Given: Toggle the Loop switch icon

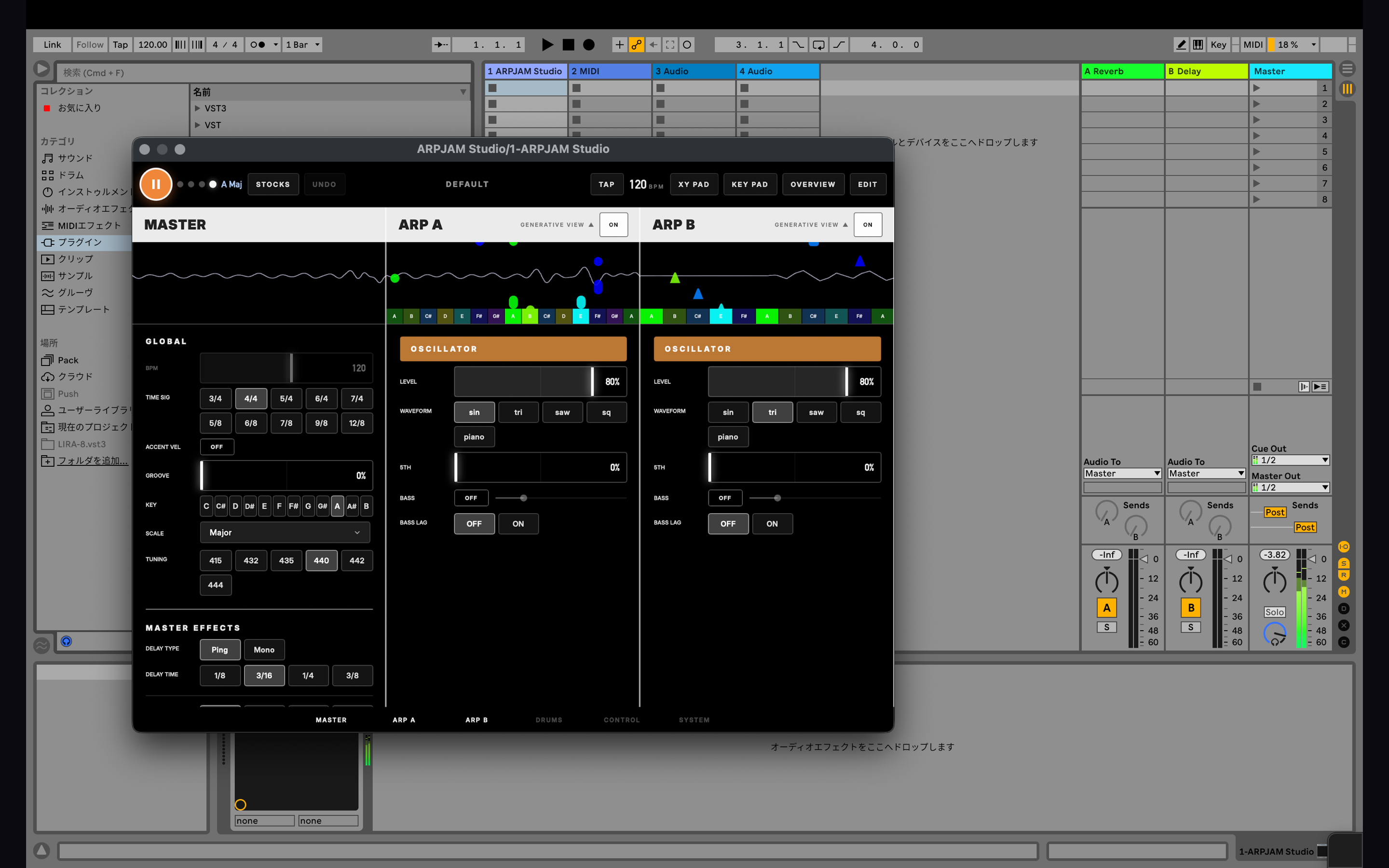Looking at the screenshot, I should click(x=818, y=45).
